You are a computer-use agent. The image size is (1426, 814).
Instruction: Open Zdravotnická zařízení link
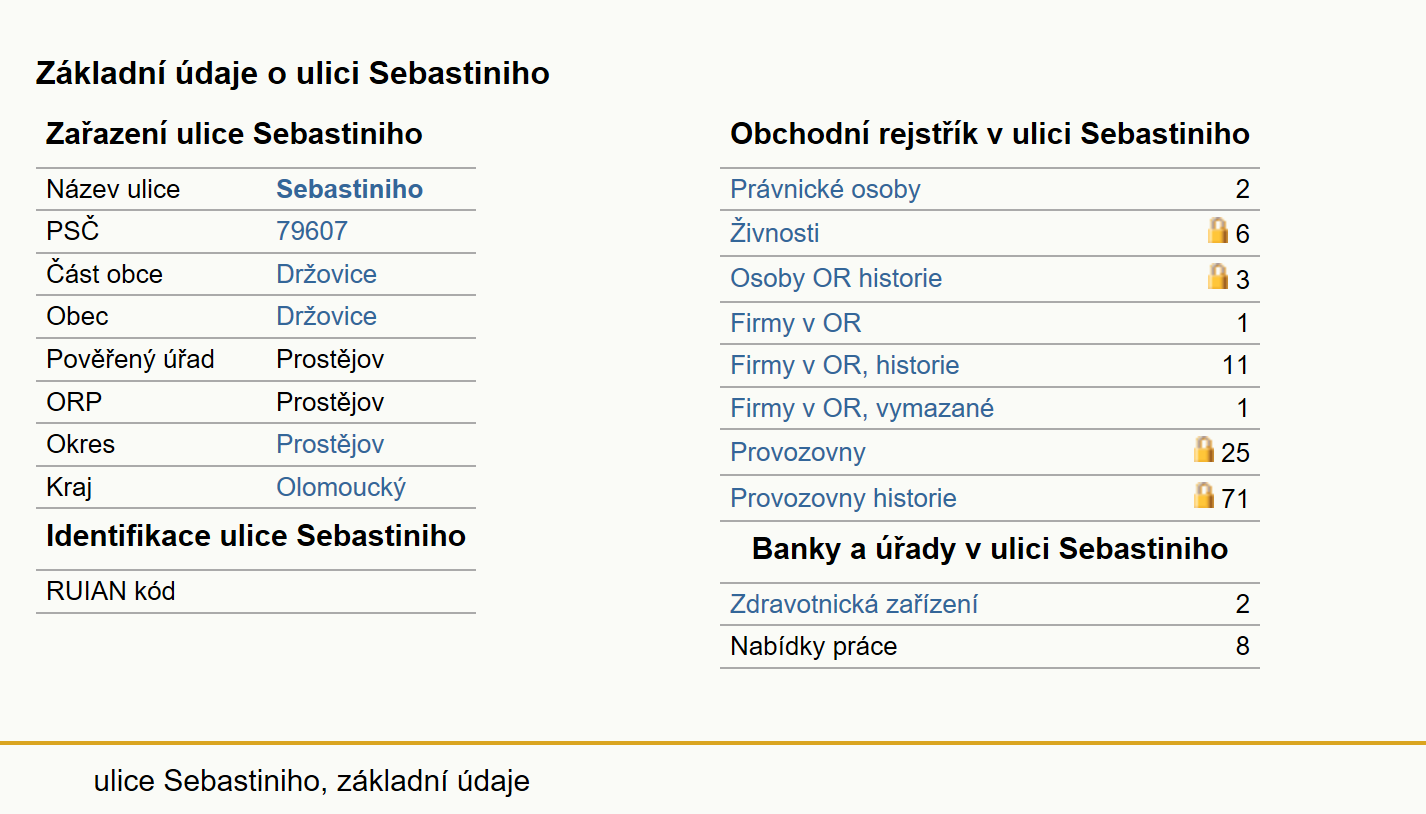tap(854, 604)
